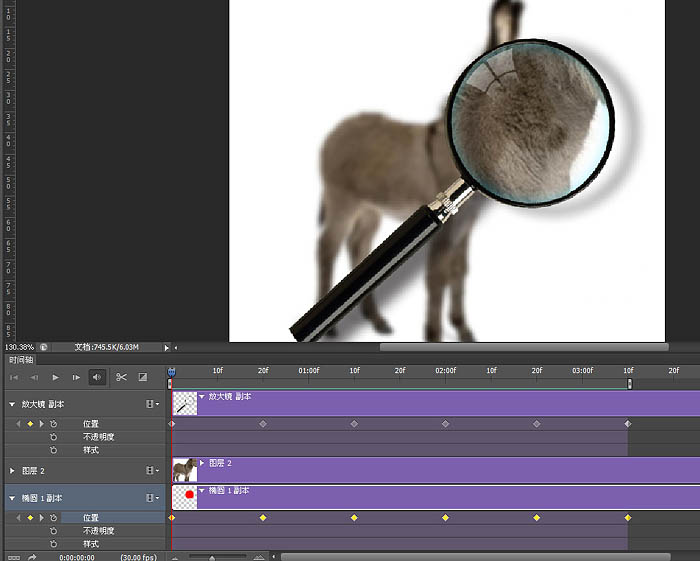
Task: Open filmstrip menu for 图层 2 track
Action: pyautogui.click(x=152, y=470)
